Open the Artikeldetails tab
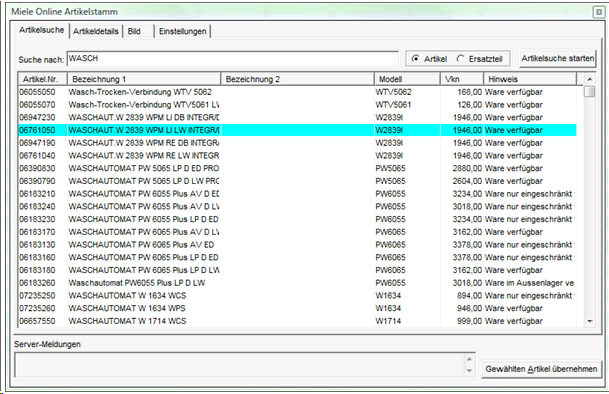The height and width of the screenshot is (394, 609). click(x=96, y=31)
